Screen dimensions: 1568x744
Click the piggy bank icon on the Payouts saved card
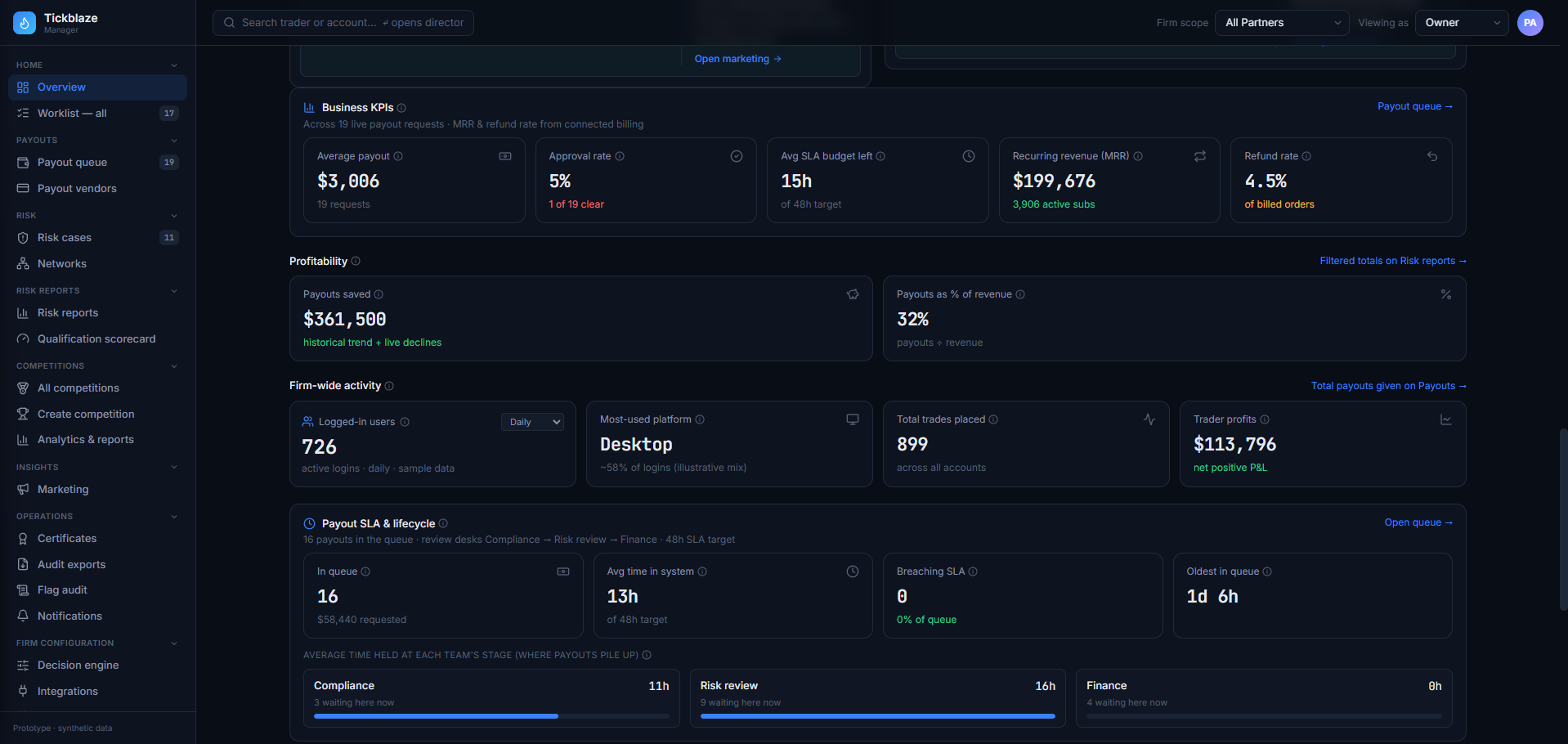[x=853, y=294]
